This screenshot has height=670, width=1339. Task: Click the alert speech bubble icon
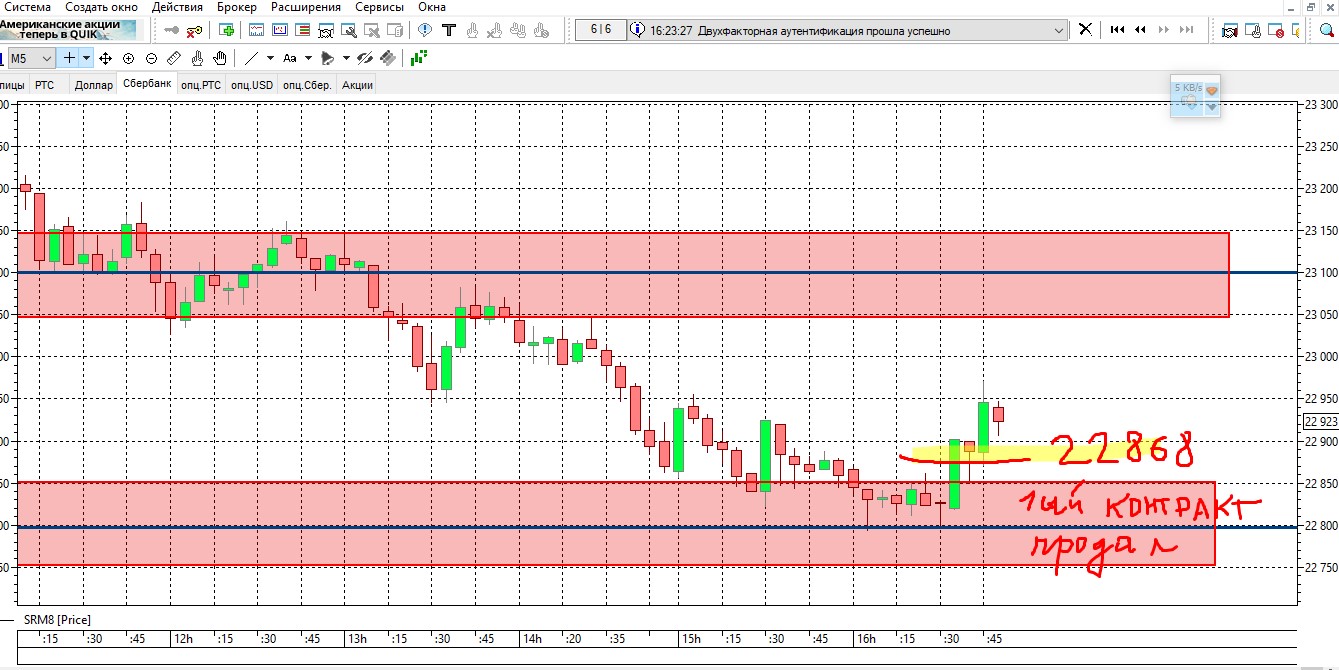(x=425, y=30)
